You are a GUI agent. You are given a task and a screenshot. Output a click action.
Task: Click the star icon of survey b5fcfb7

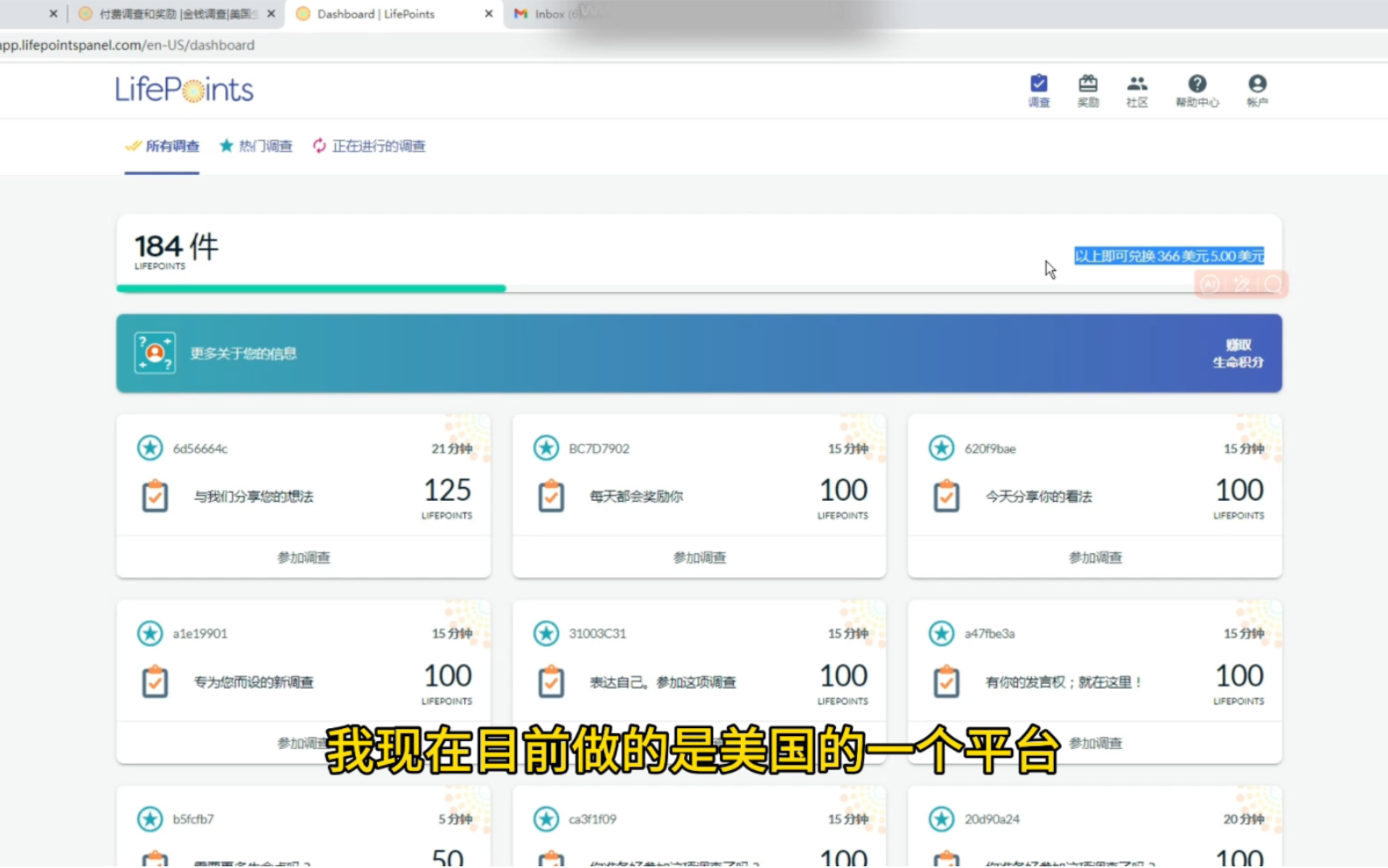coord(150,819)
